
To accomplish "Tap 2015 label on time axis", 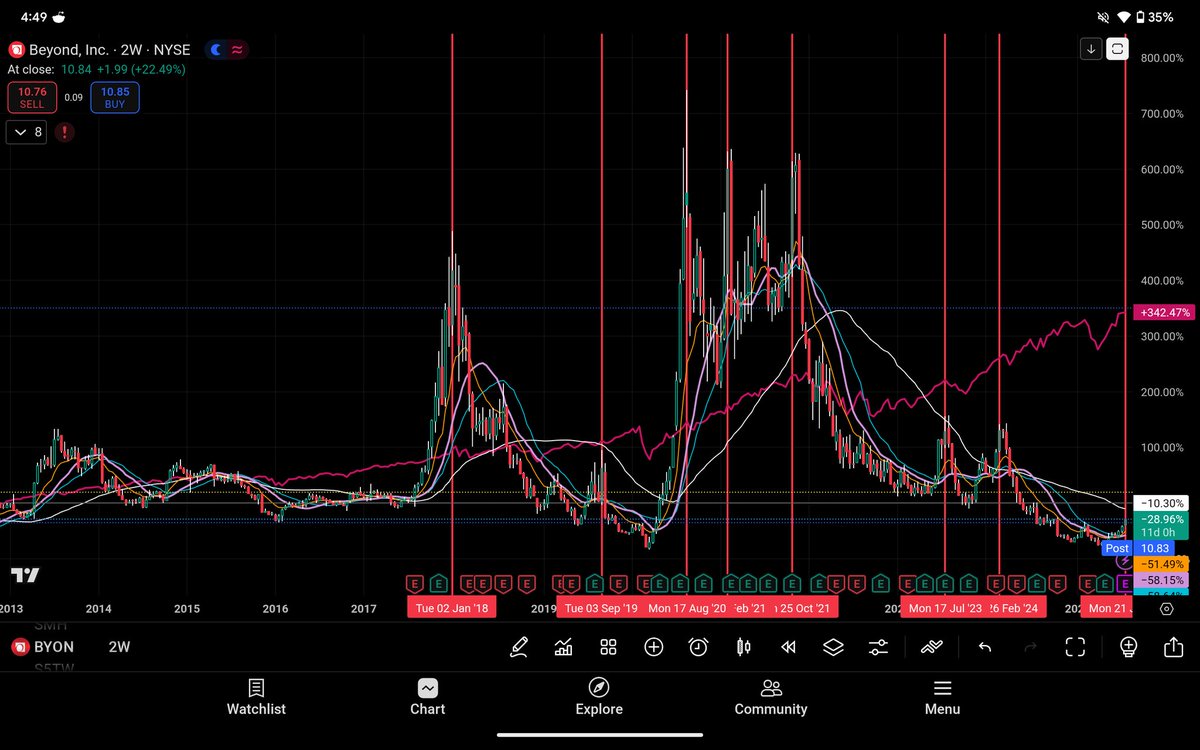I will (x=186, y=608).
